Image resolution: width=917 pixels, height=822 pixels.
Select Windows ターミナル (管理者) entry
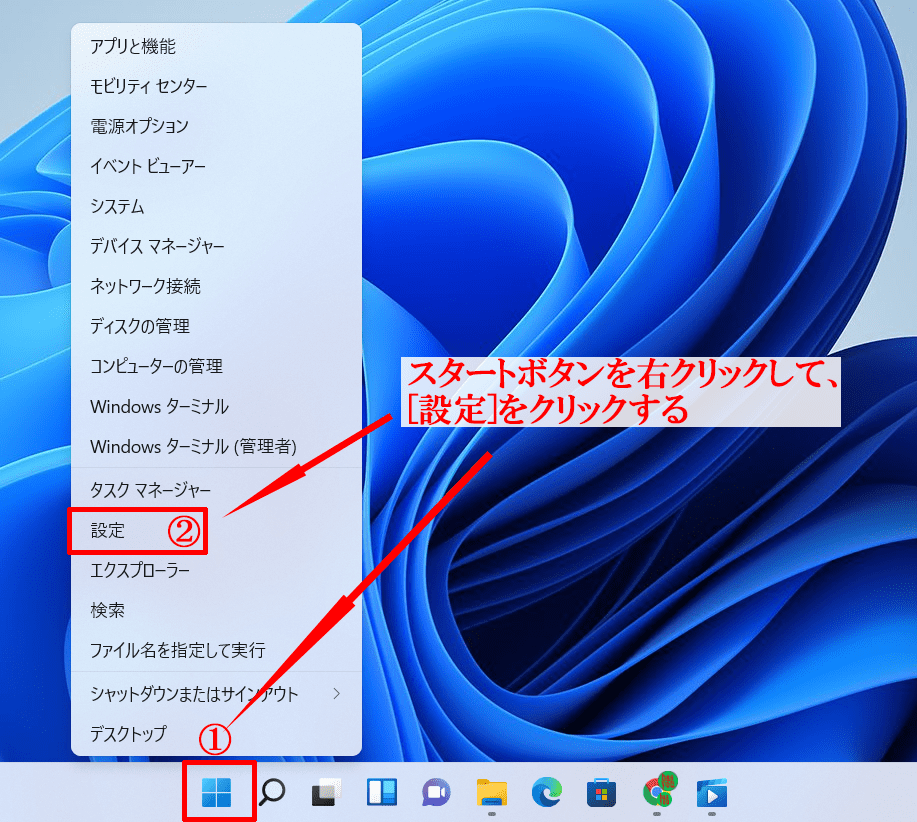pyautogui.click(x=193, y=446)
